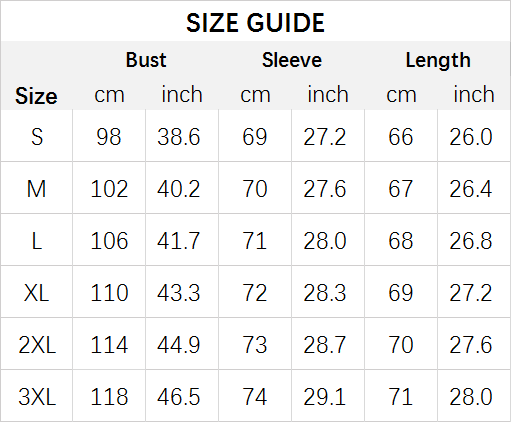
Task: Click the sleeve 71 cm cell
Action: pyautogui.click(x=255, y=241)
